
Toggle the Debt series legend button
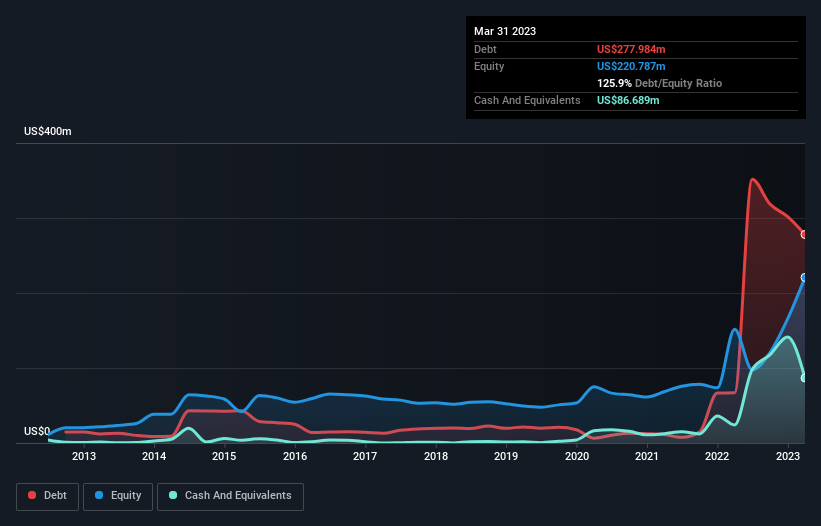pos(48,496)
